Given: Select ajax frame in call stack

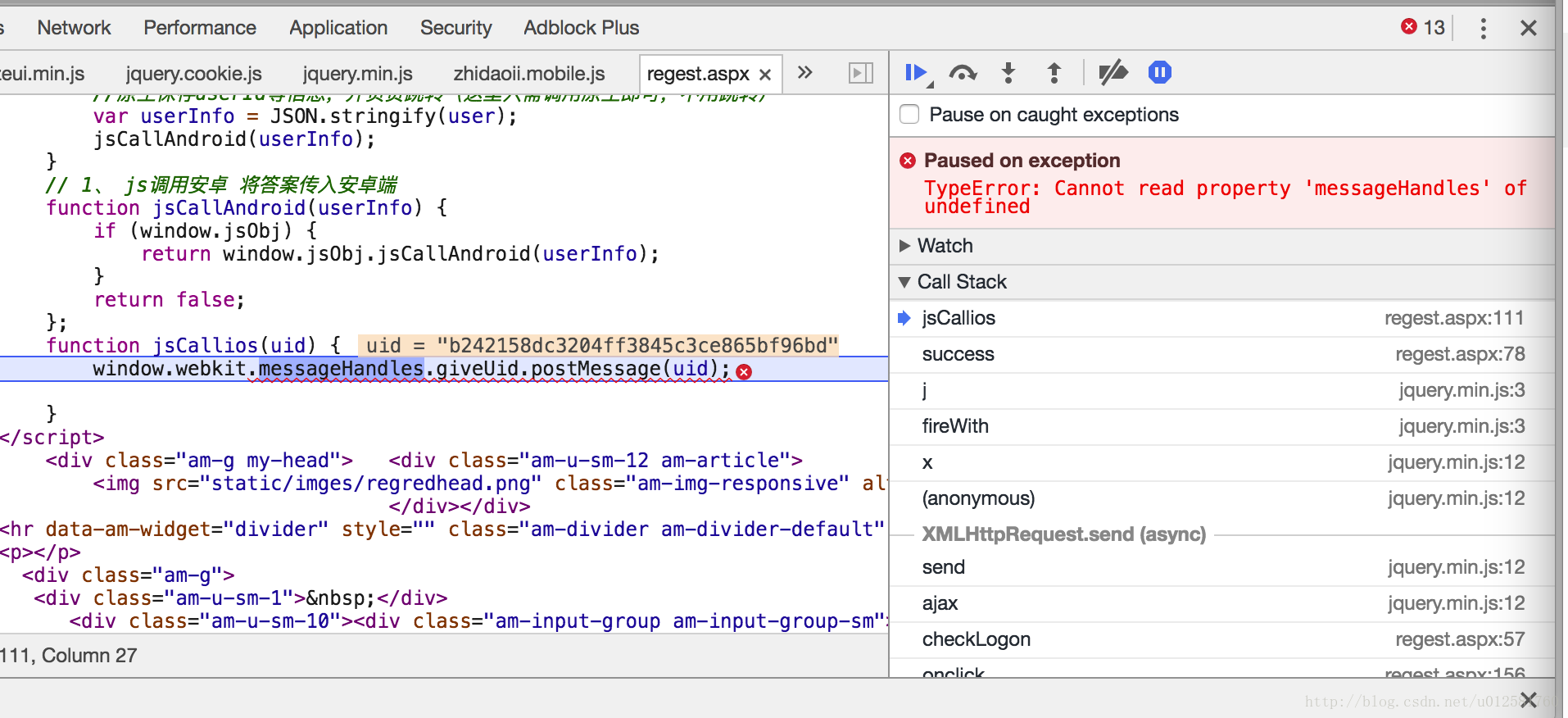Looking at the screenshot, I should click(x=1221, y=603).
